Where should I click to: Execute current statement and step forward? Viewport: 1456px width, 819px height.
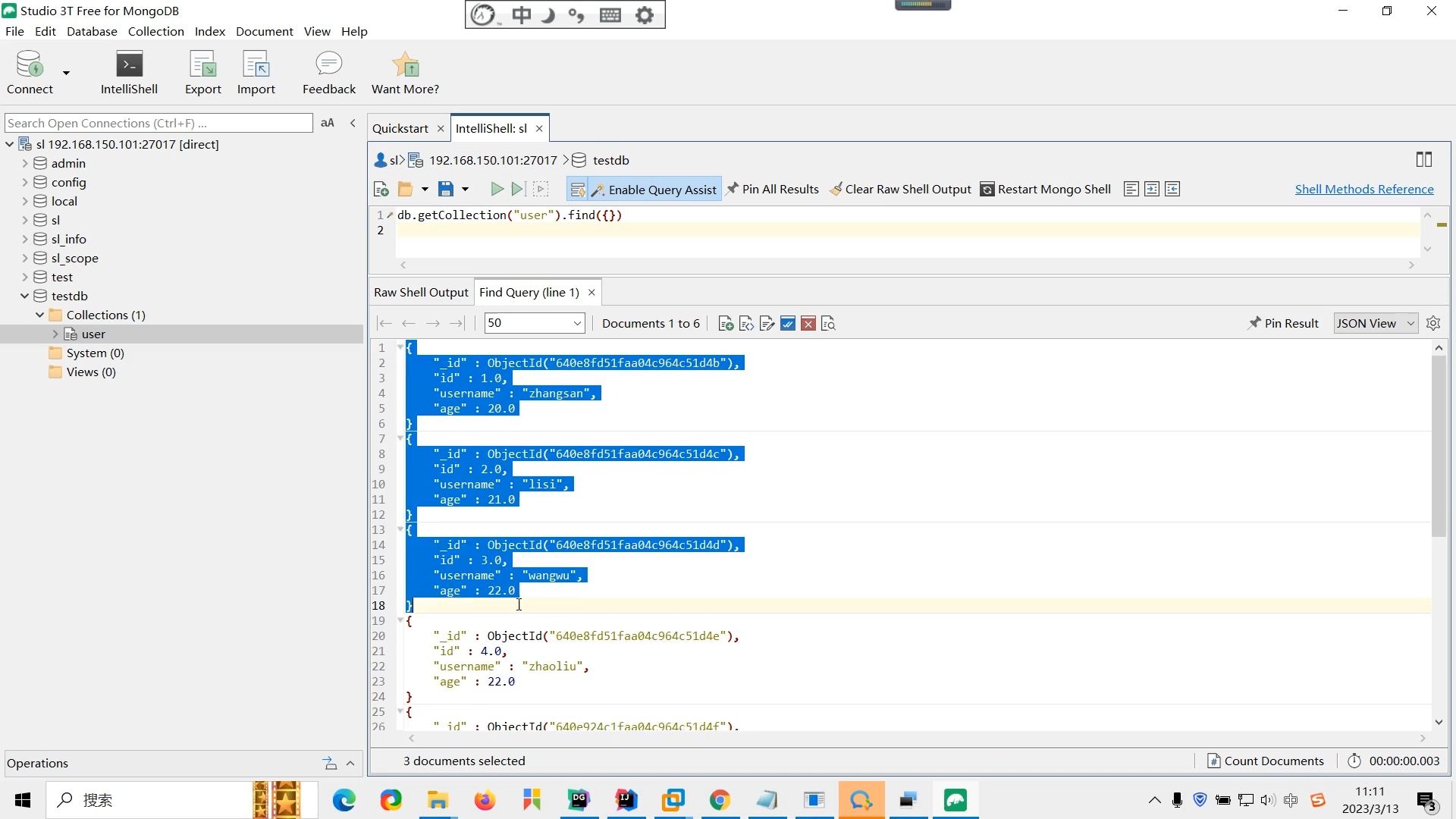click(518, 190)
